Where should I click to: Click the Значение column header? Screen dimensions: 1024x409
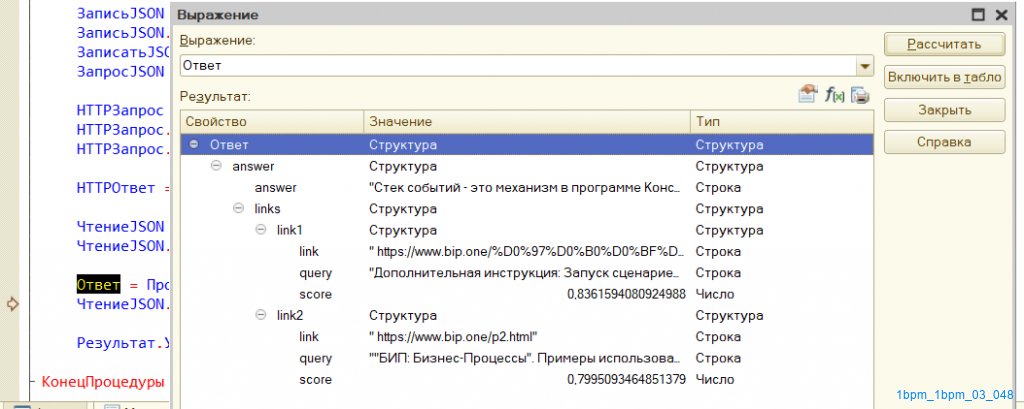pyautogui.click(x=525, y=121)
